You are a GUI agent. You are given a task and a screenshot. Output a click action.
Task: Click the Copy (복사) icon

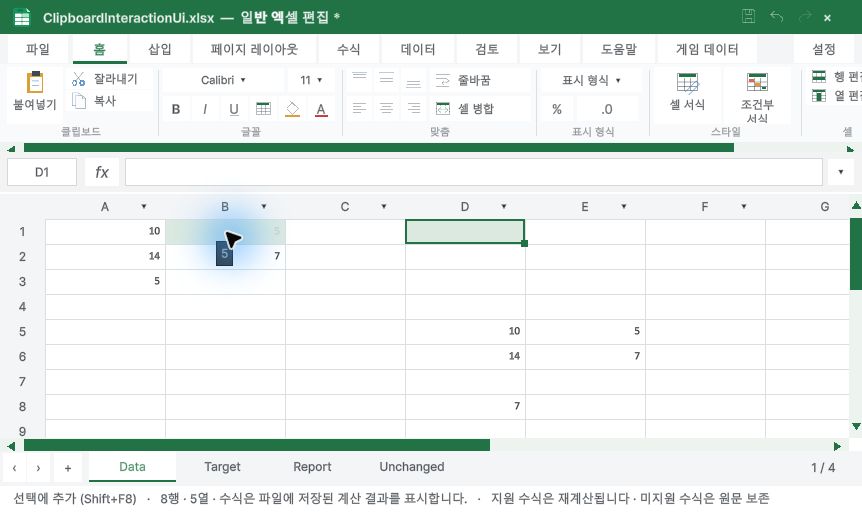[x=79, y=101]
